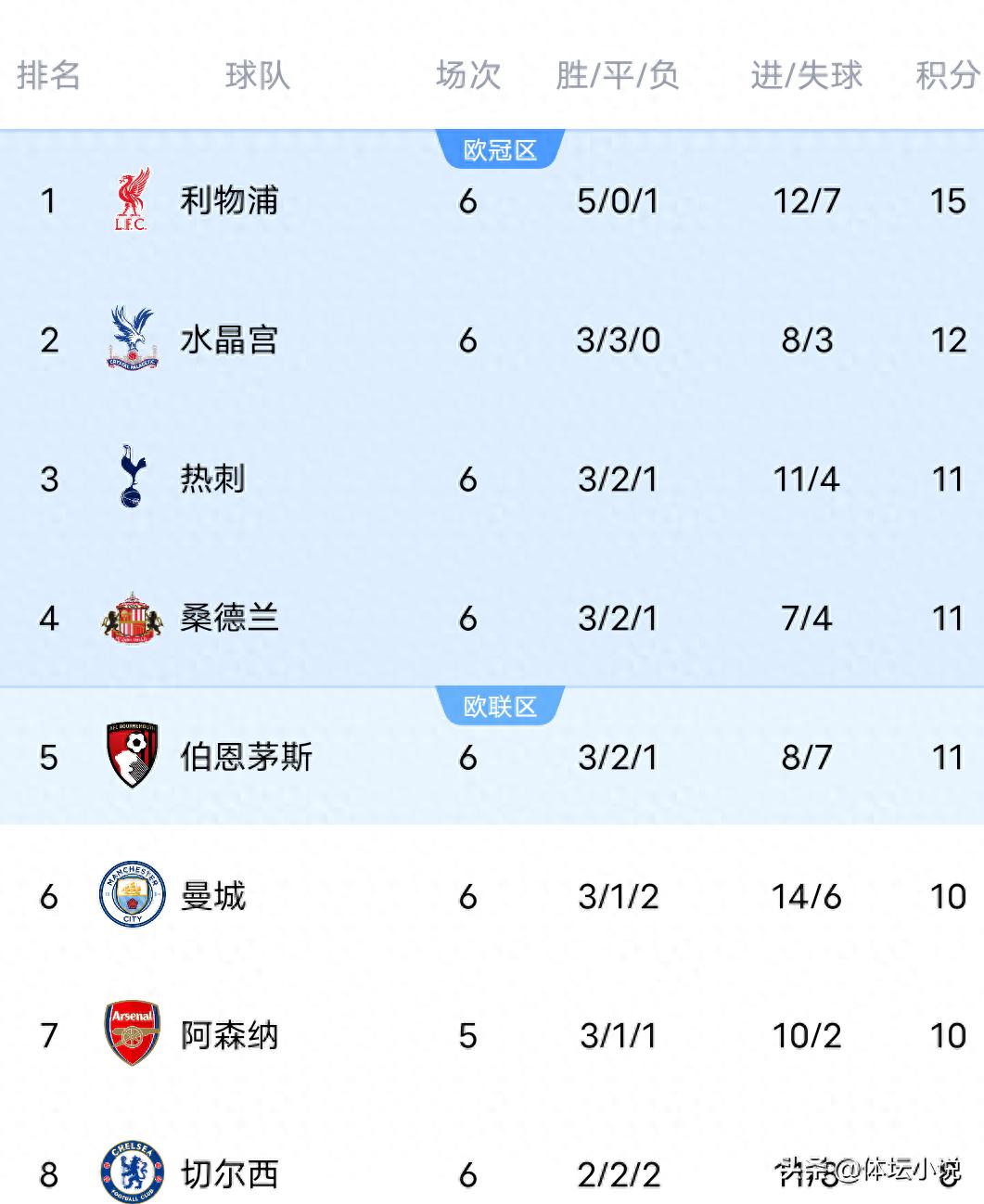Viewport: 984px width, 1204px height.
Task: Click the 排名 ranking column header
Action: [50, 77]
